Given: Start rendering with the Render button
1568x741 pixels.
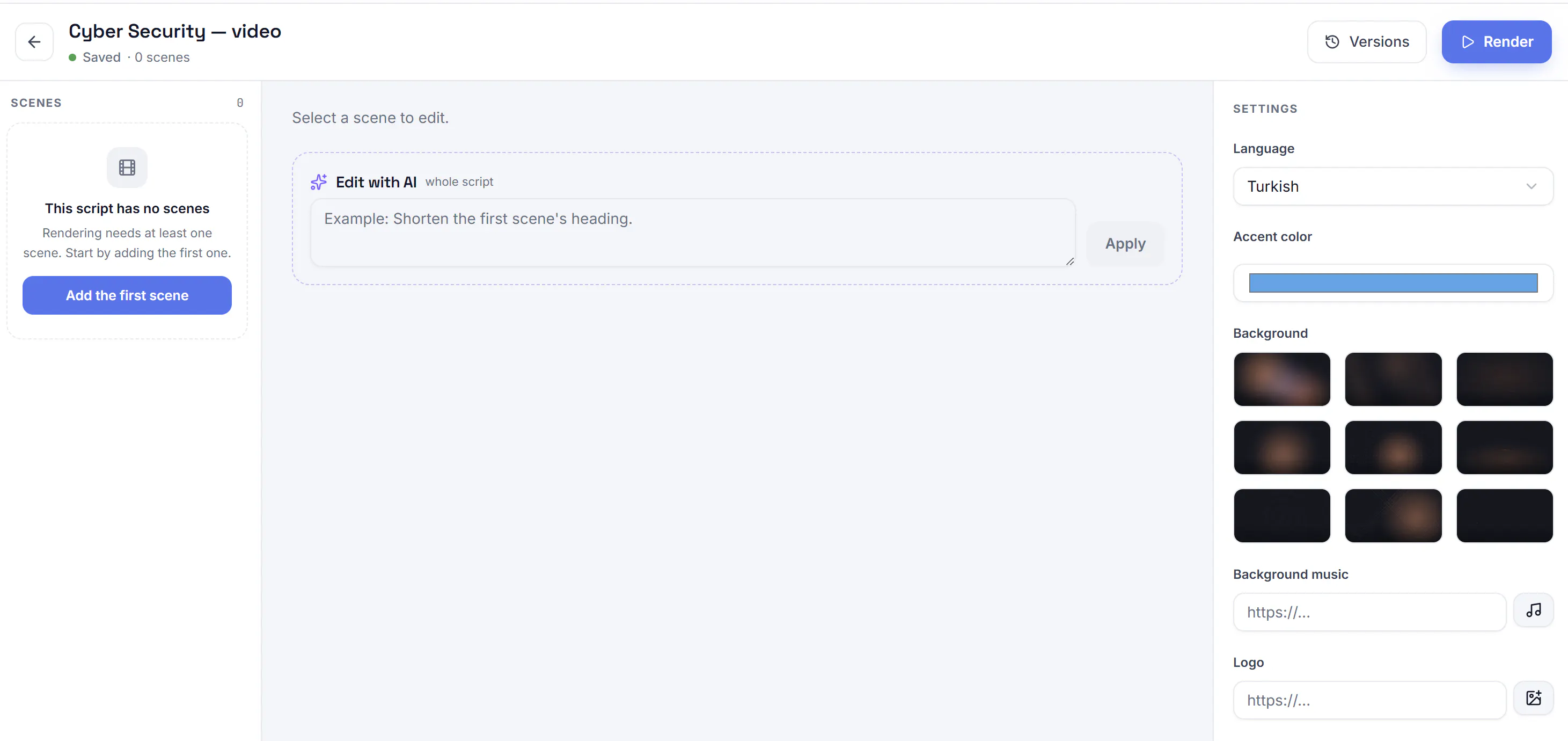Looking at the screenshot, I should click(x=1496, y=41).
